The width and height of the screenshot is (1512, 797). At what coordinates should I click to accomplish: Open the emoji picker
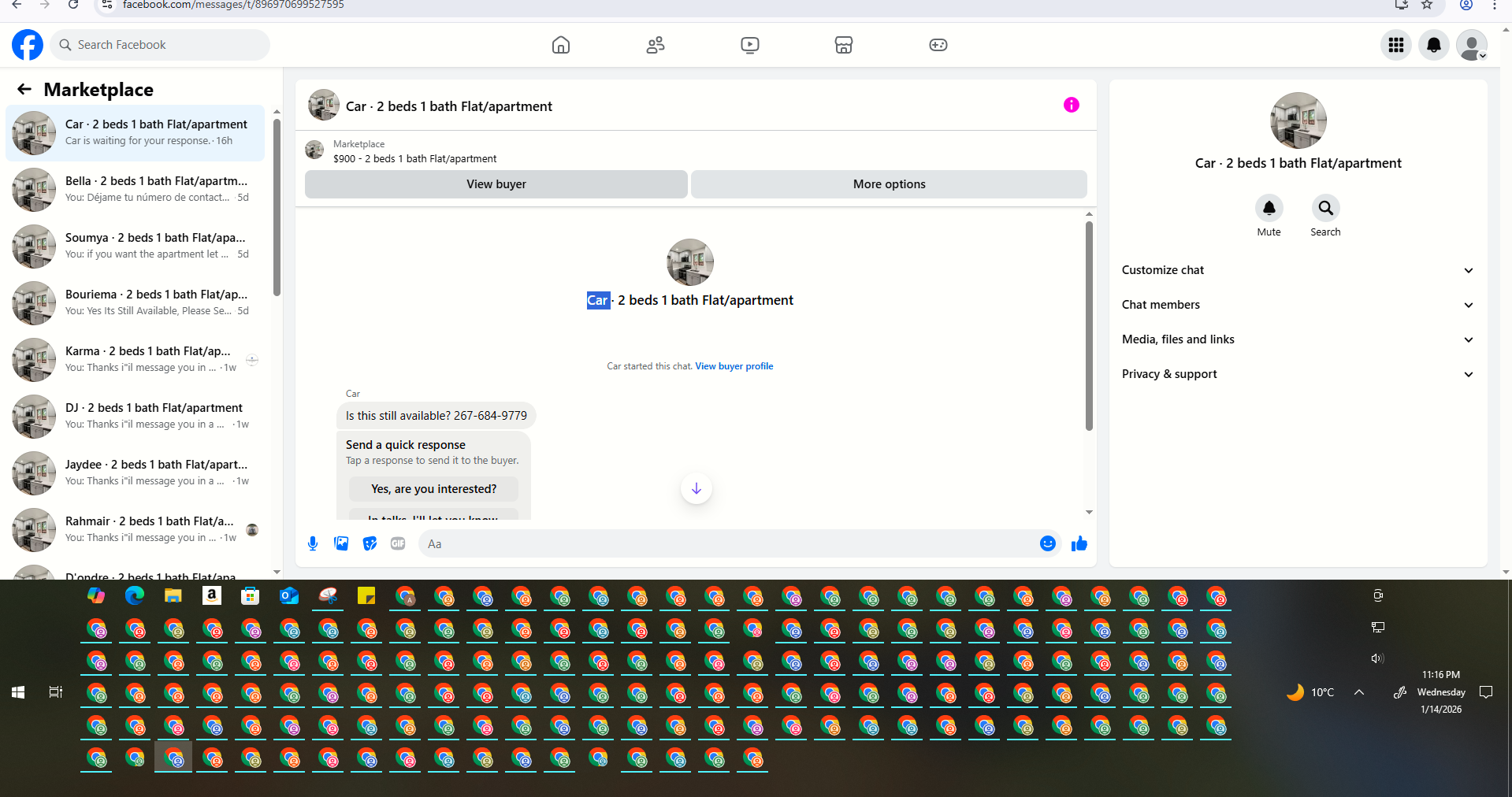point(1048,543)
